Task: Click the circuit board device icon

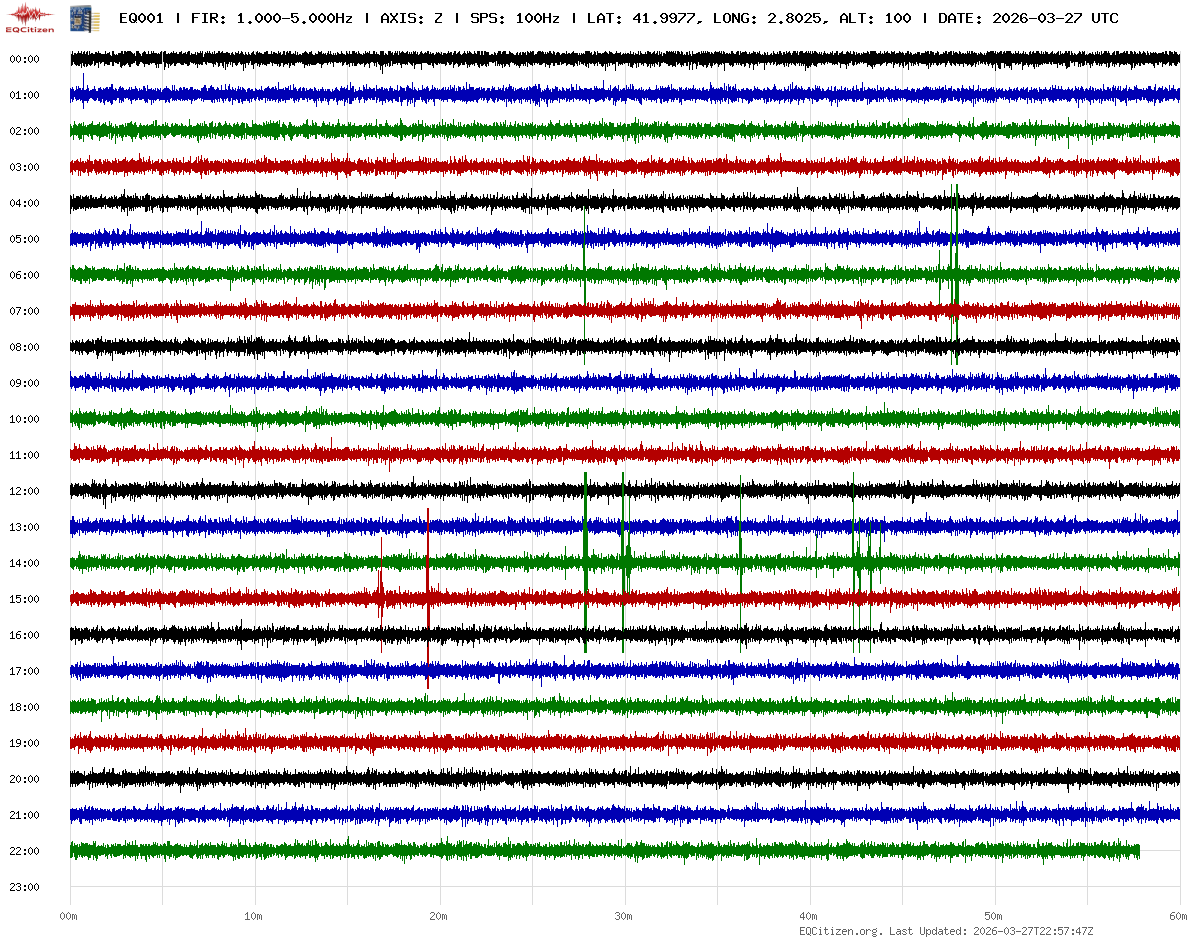Action: click(x=84, y=17)
